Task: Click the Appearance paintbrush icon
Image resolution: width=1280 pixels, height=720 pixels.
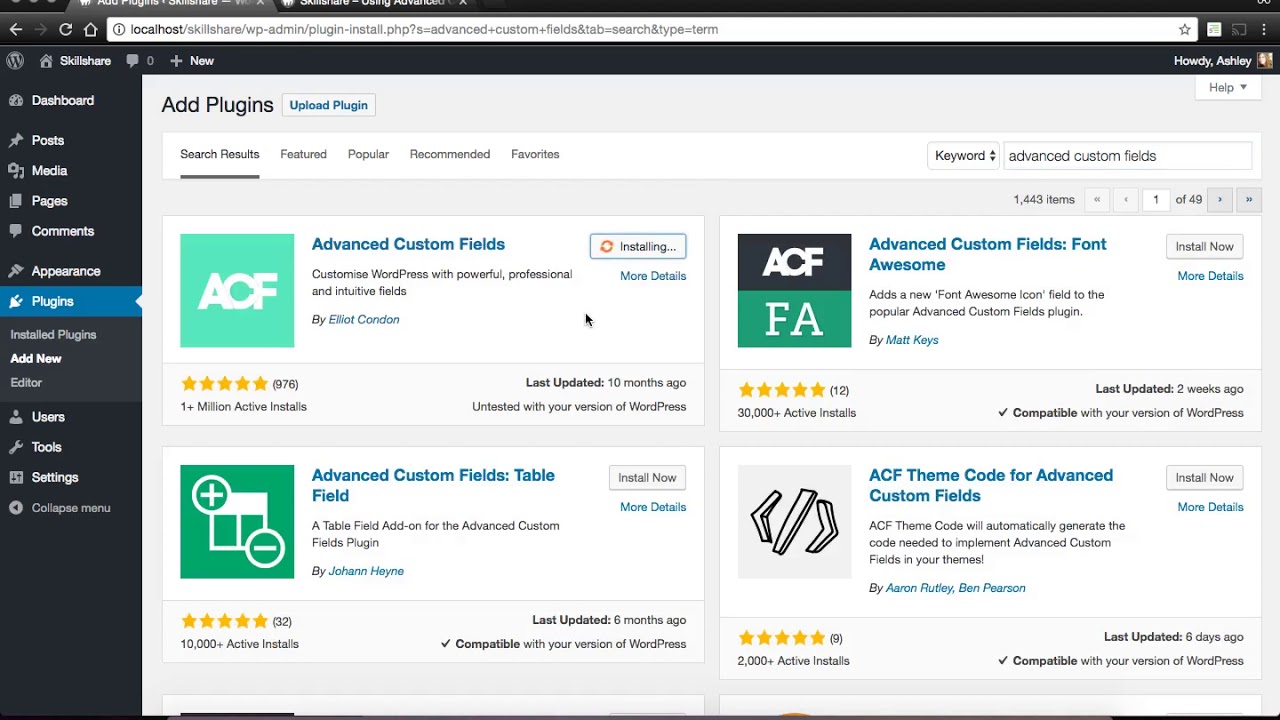Action: 16,271
